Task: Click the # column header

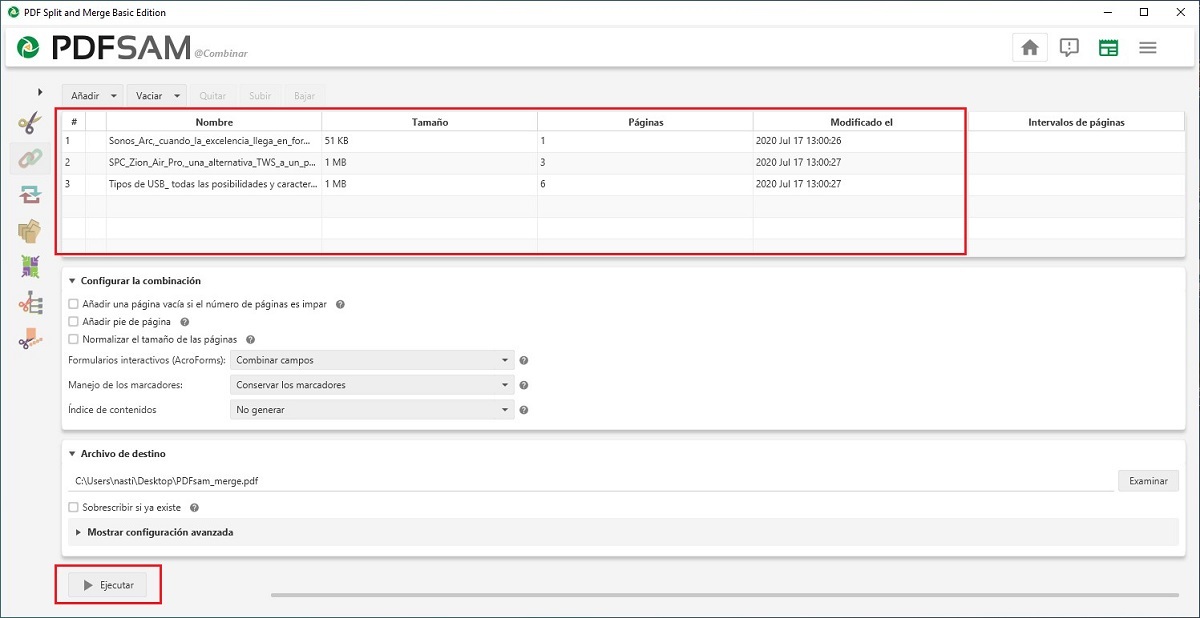Action: pyautogui.click(x=74, y=122)
